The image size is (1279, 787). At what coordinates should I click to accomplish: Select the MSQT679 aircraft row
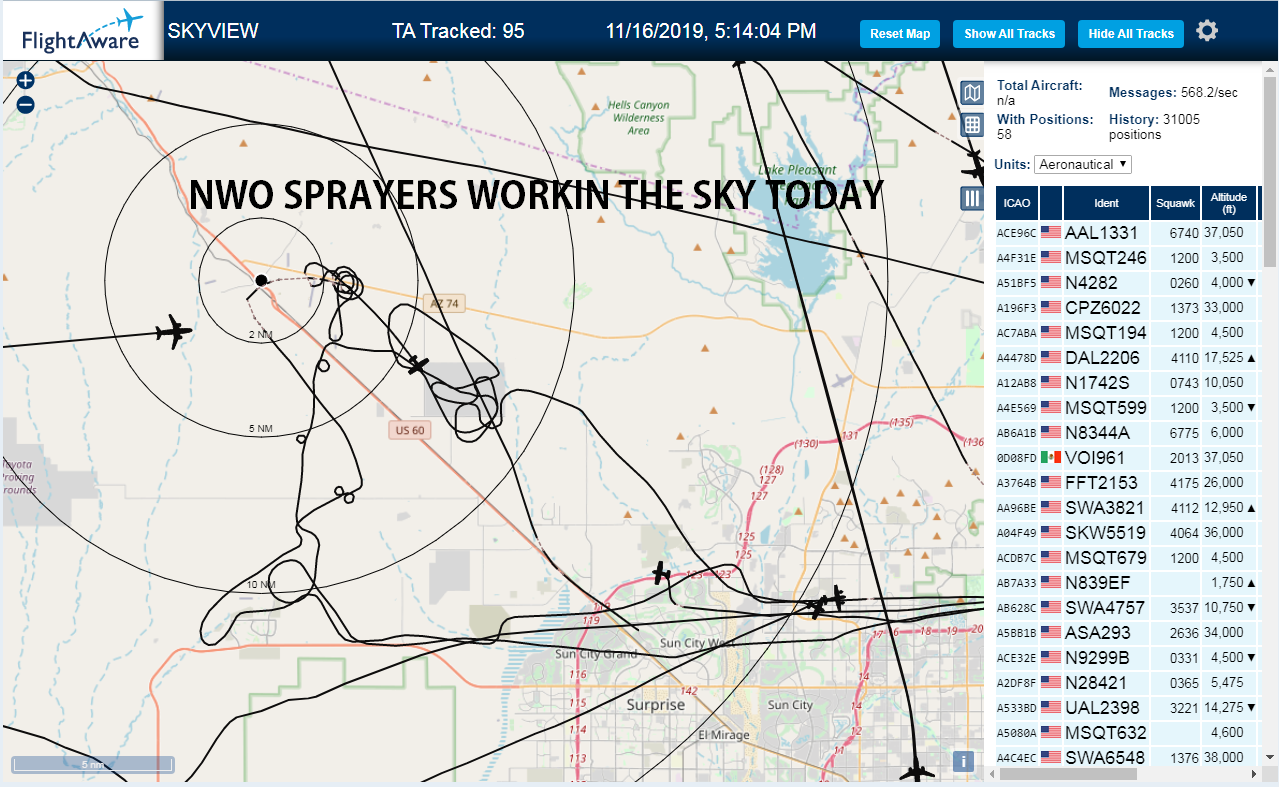[x=1127, y=557]
